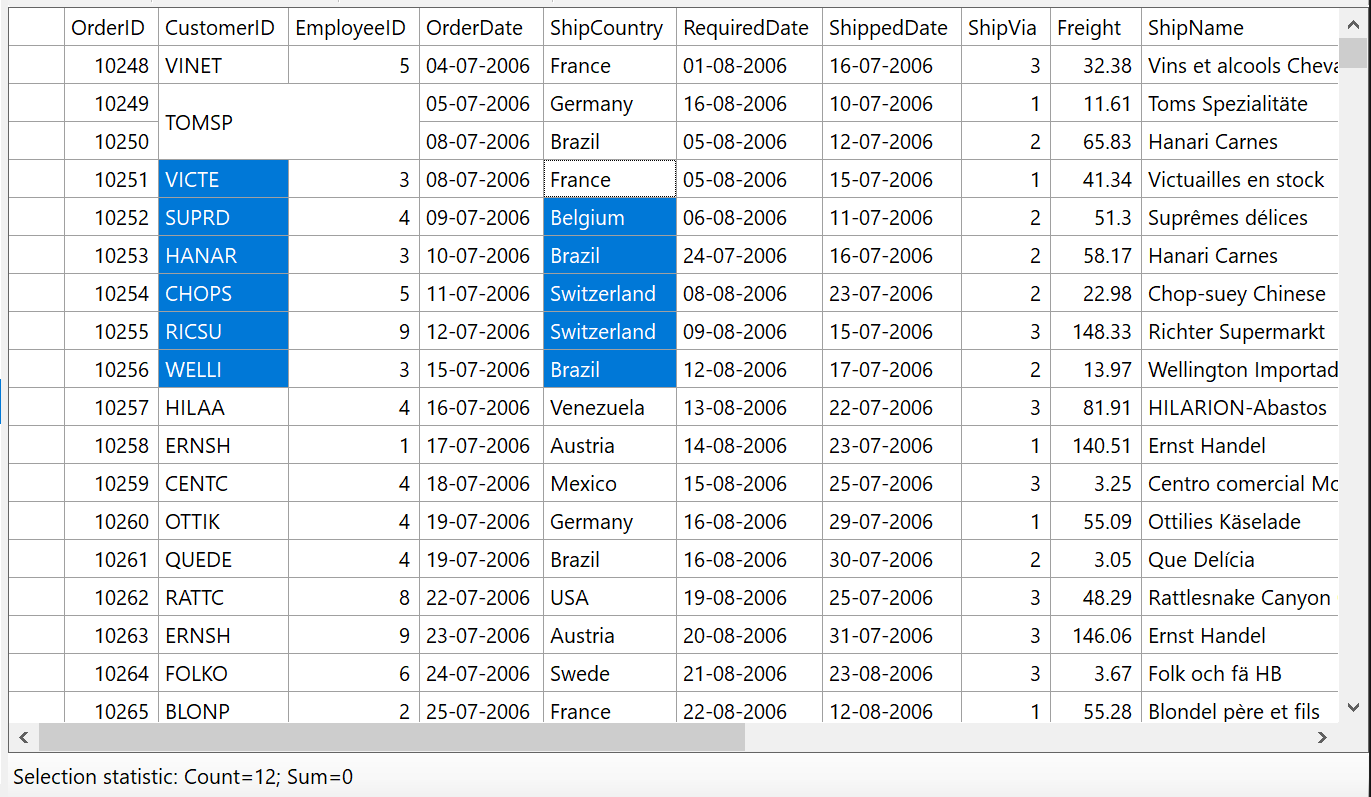Select the RICSU customer cell
Viewport: 1371px width, 797px height.
click(x=223, y=332)
